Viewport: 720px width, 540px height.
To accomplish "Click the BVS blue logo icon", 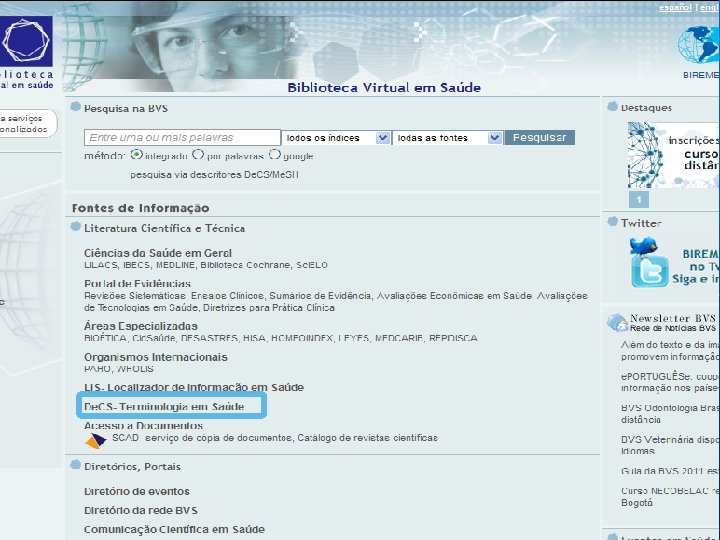I will click(26, 41).
